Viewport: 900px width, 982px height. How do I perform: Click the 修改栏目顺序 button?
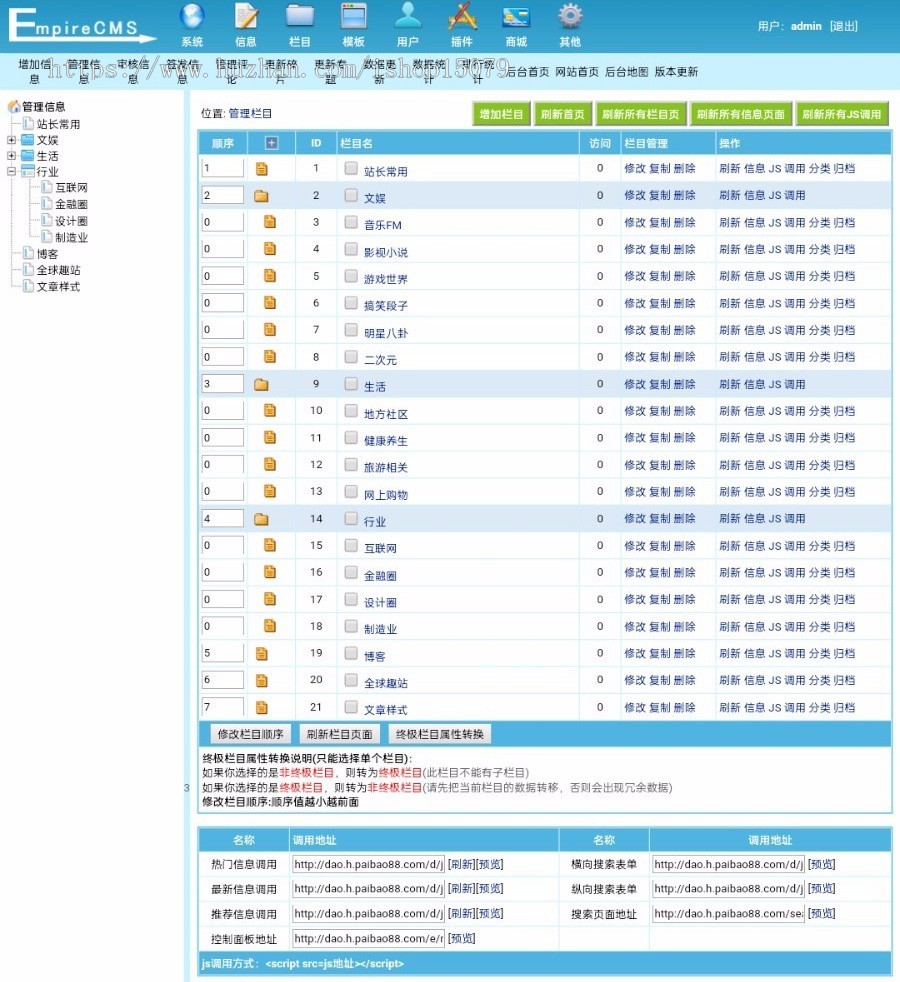pyautogui.click(x=251, y=734)
